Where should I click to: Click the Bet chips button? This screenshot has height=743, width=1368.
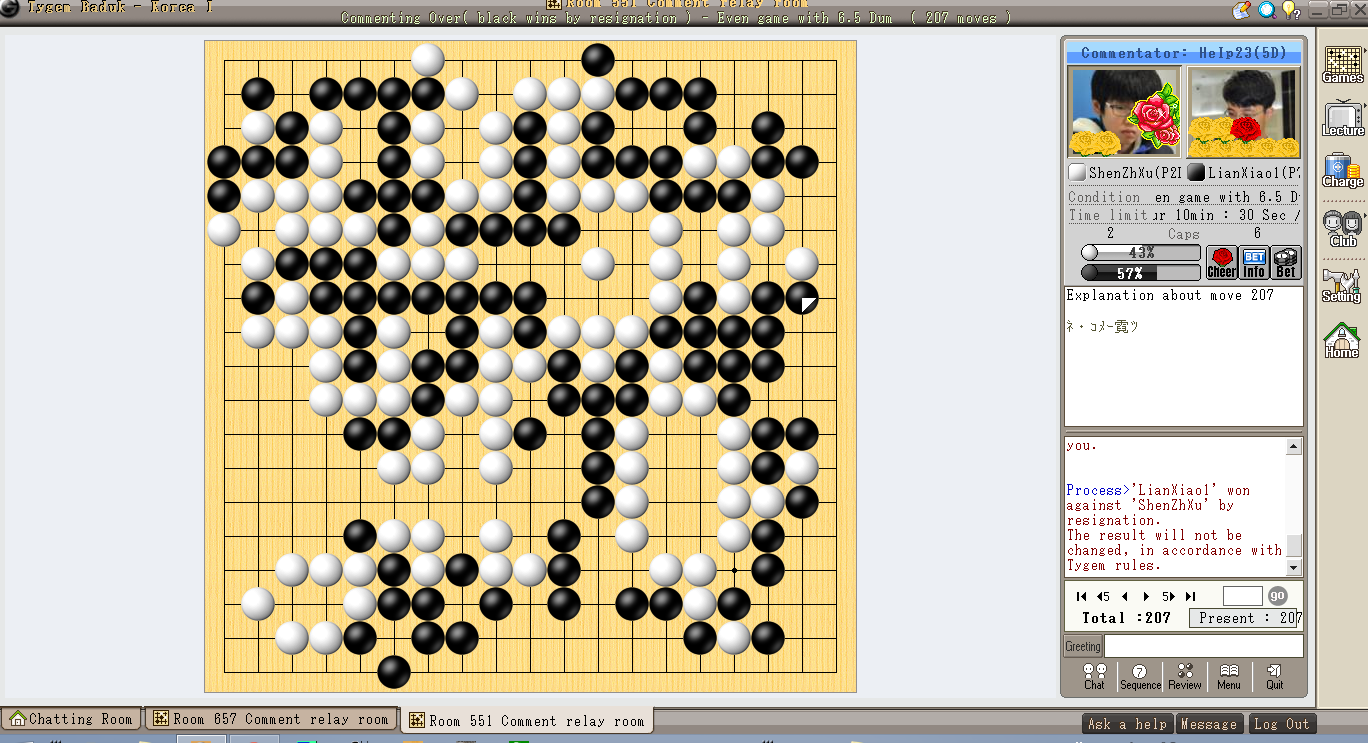coord(1286,263)
